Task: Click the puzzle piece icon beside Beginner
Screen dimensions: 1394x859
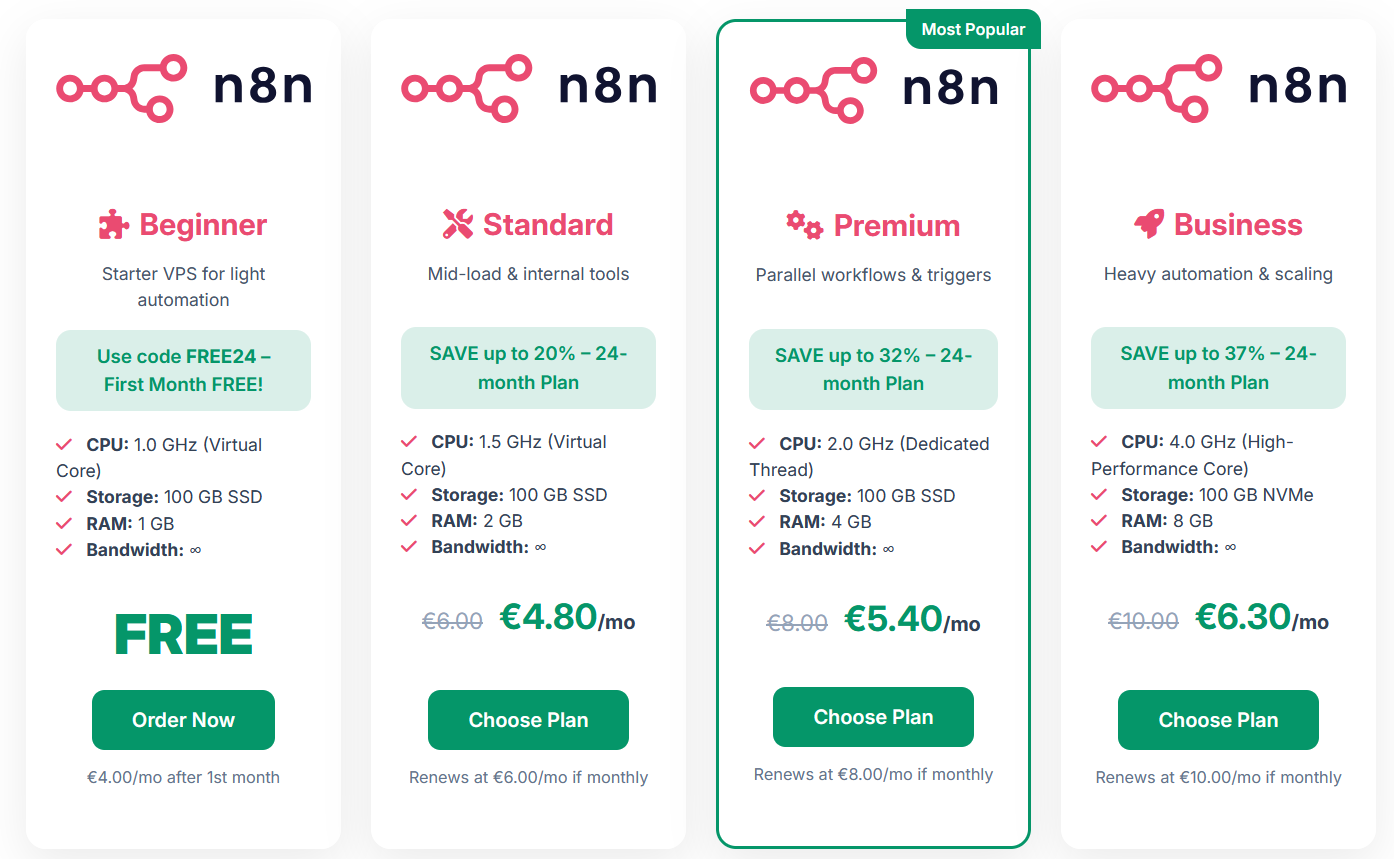Action: pos(114,225)
